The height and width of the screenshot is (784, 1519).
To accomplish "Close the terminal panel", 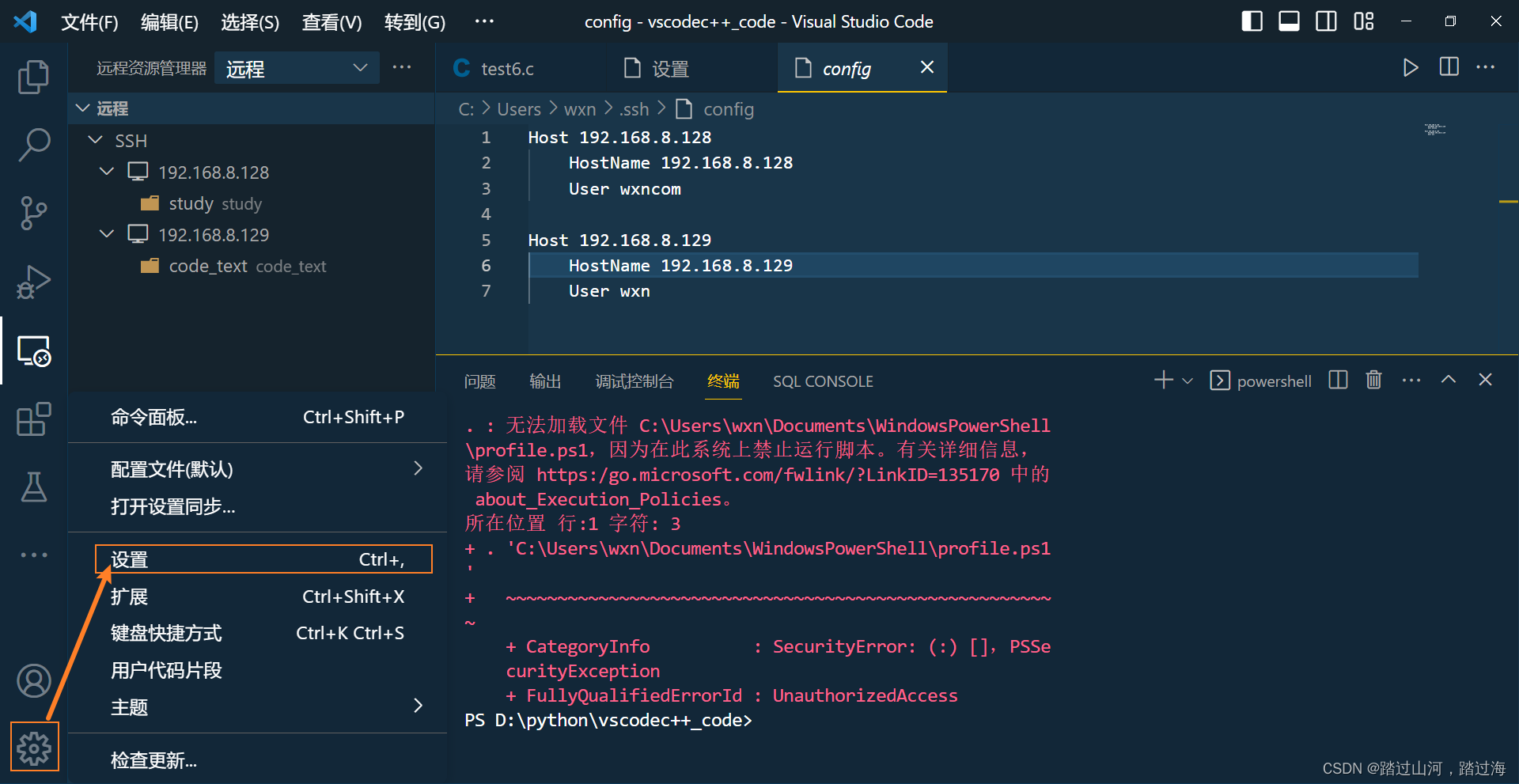I will 1485,380.
